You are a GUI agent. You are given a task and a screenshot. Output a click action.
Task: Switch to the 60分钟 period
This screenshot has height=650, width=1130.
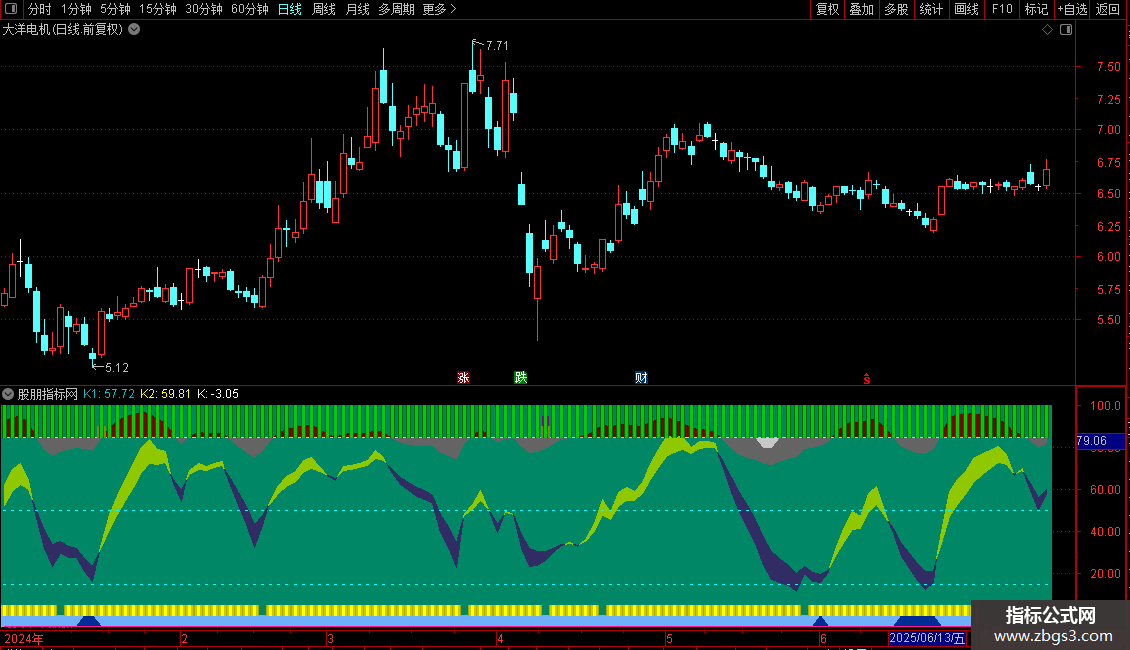(x=250, y=9)
